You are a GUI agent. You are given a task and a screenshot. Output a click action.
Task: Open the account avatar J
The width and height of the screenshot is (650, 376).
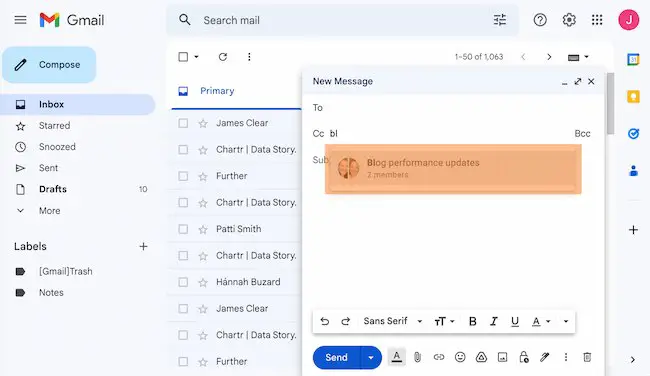coord(628,20)
